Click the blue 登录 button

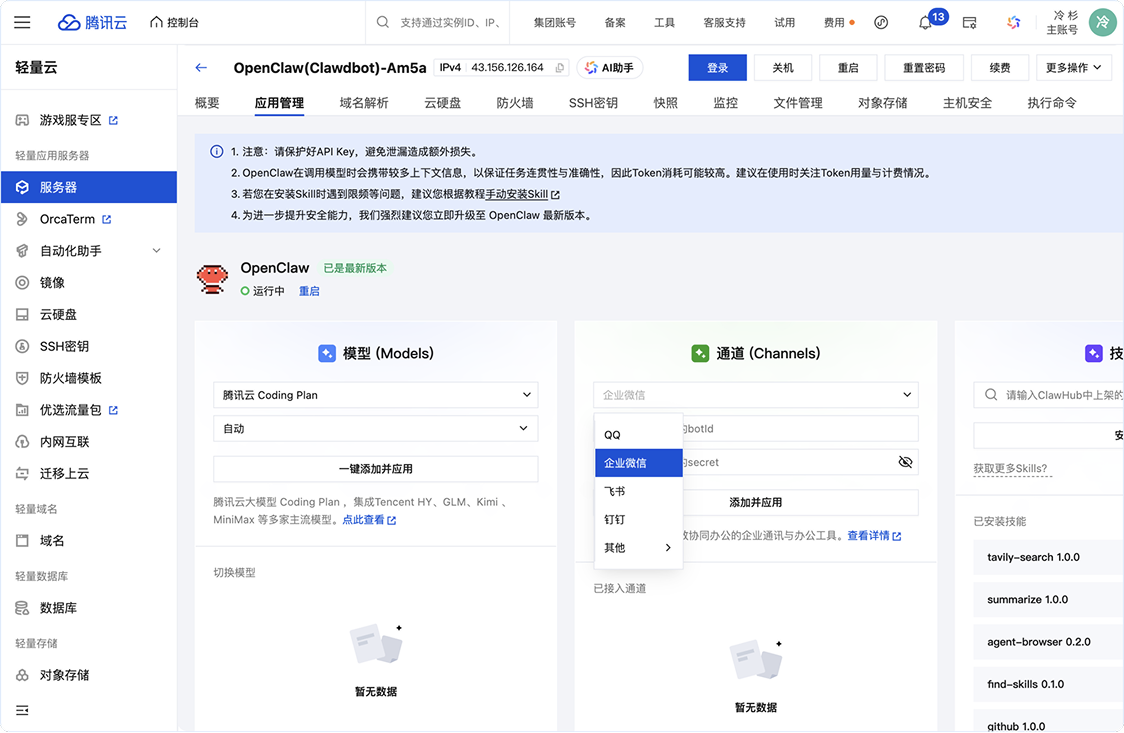point(717,68)
